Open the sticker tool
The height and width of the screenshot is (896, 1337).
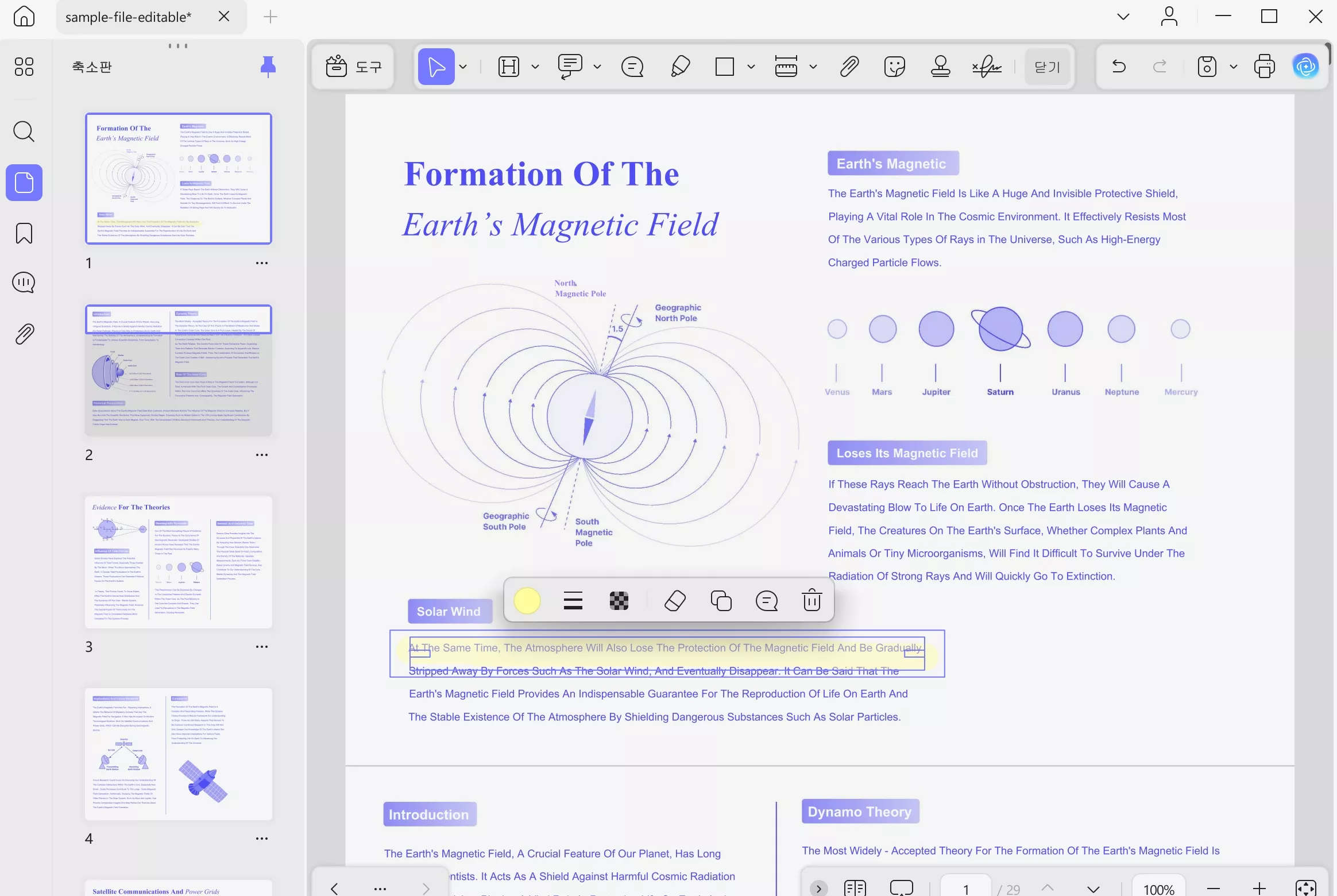[x=895, y=67]
